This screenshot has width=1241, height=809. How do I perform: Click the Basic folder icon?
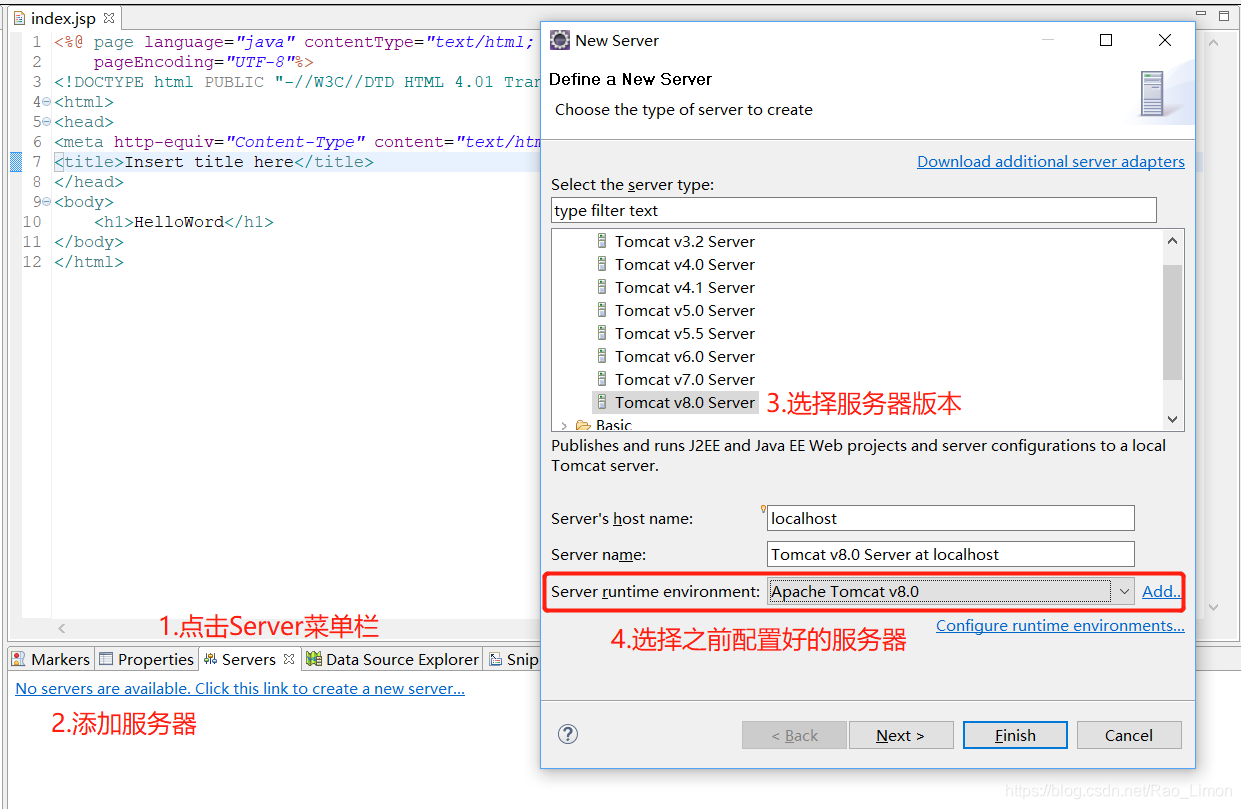pos(583,425)
